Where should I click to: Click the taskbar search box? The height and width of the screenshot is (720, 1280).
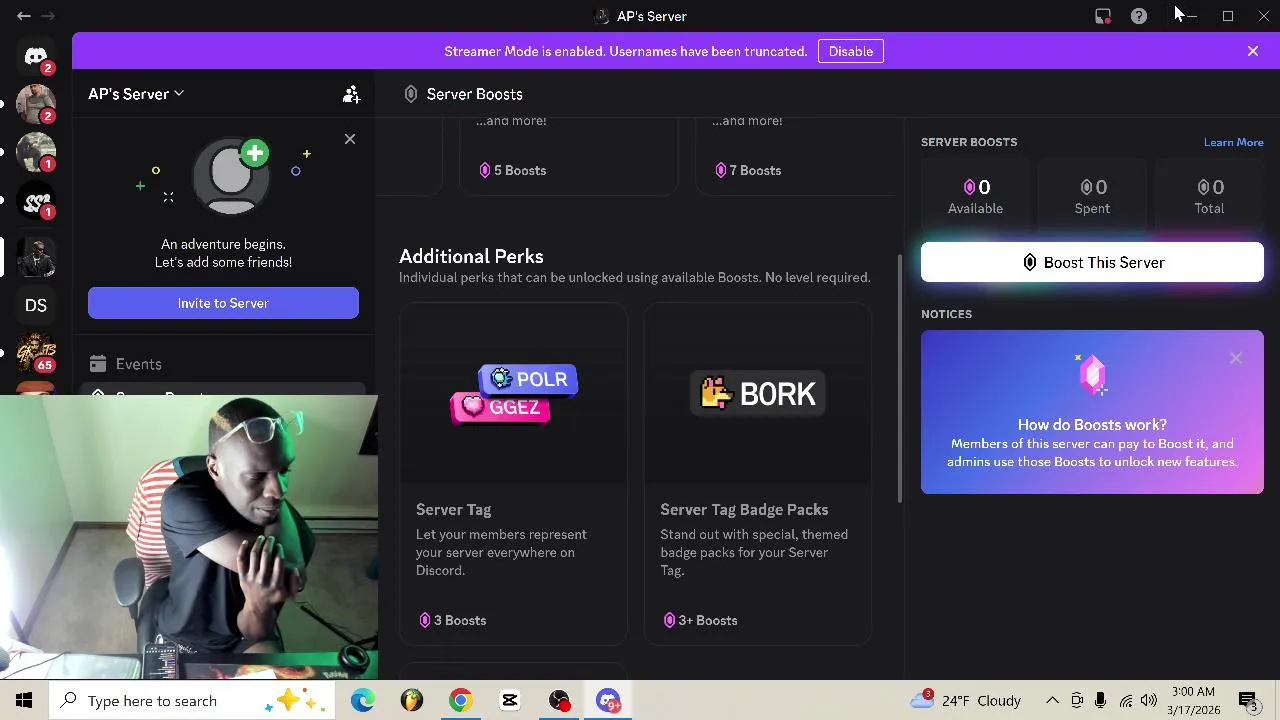[194, 700]
